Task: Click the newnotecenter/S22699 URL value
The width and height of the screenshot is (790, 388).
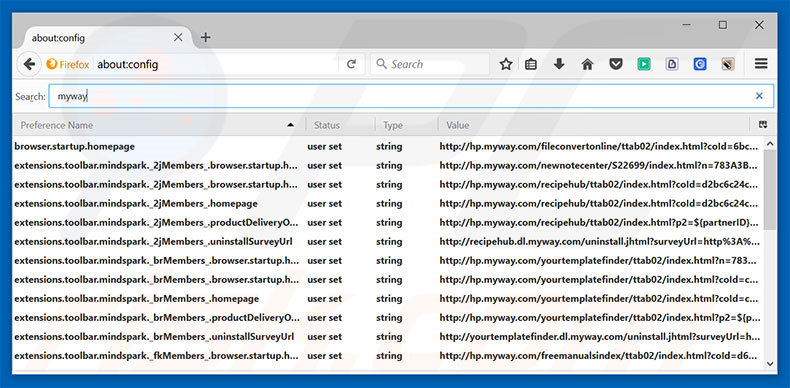Action: pos(599,166)
